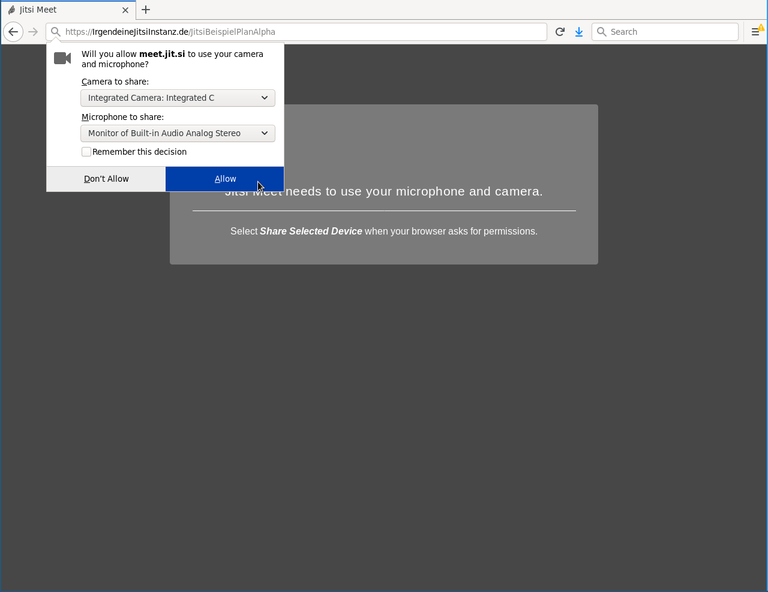This screenshot has height=592, width=768.
Task: Click the Don't Allow button
Action: point(106,179)
